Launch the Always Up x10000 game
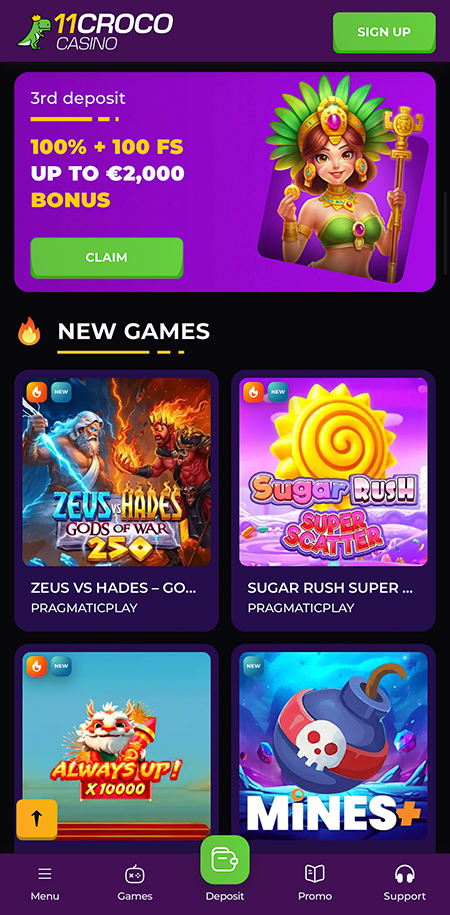The height and width of the screenshot is (915, 450). 117,746
